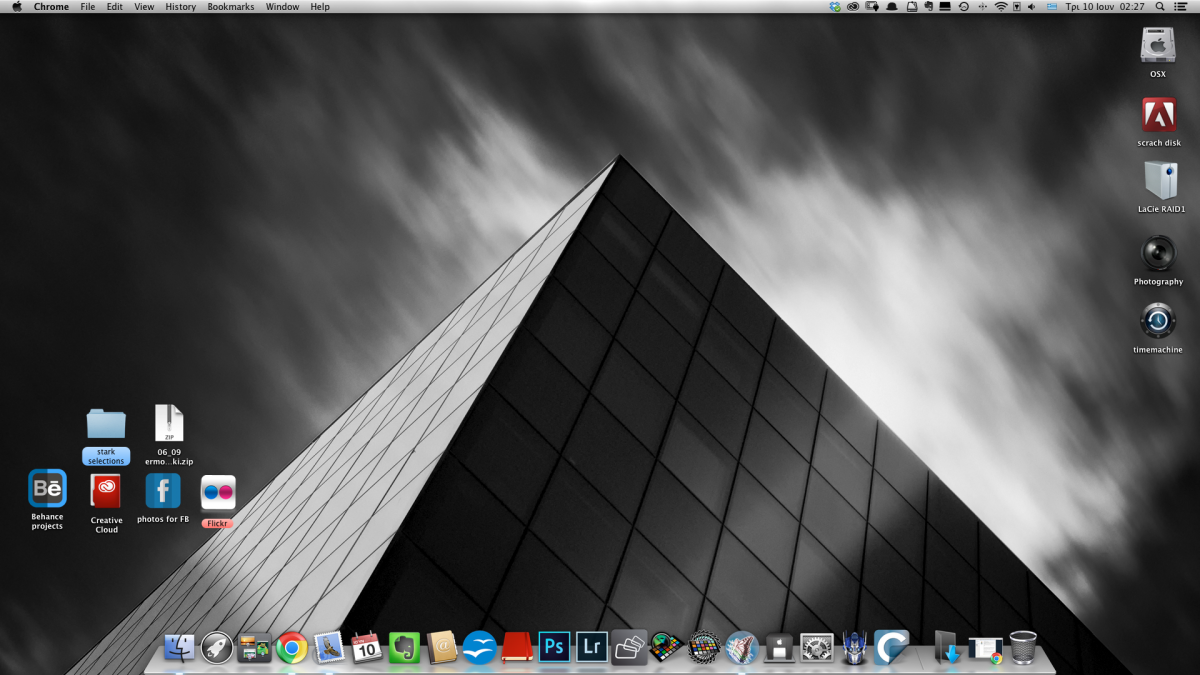Launch Evernote elephant icon in dock
This screenshot has height=675, width=1200.
tap(404, 648)
